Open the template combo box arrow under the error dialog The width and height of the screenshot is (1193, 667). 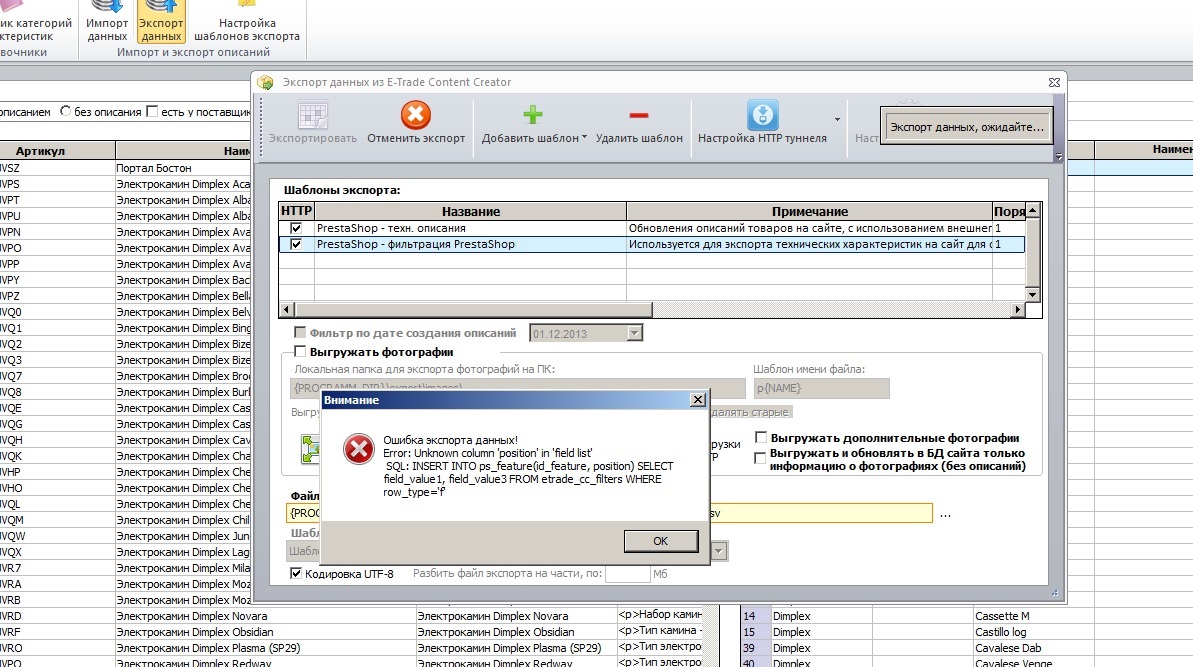(x=719, y=551)
